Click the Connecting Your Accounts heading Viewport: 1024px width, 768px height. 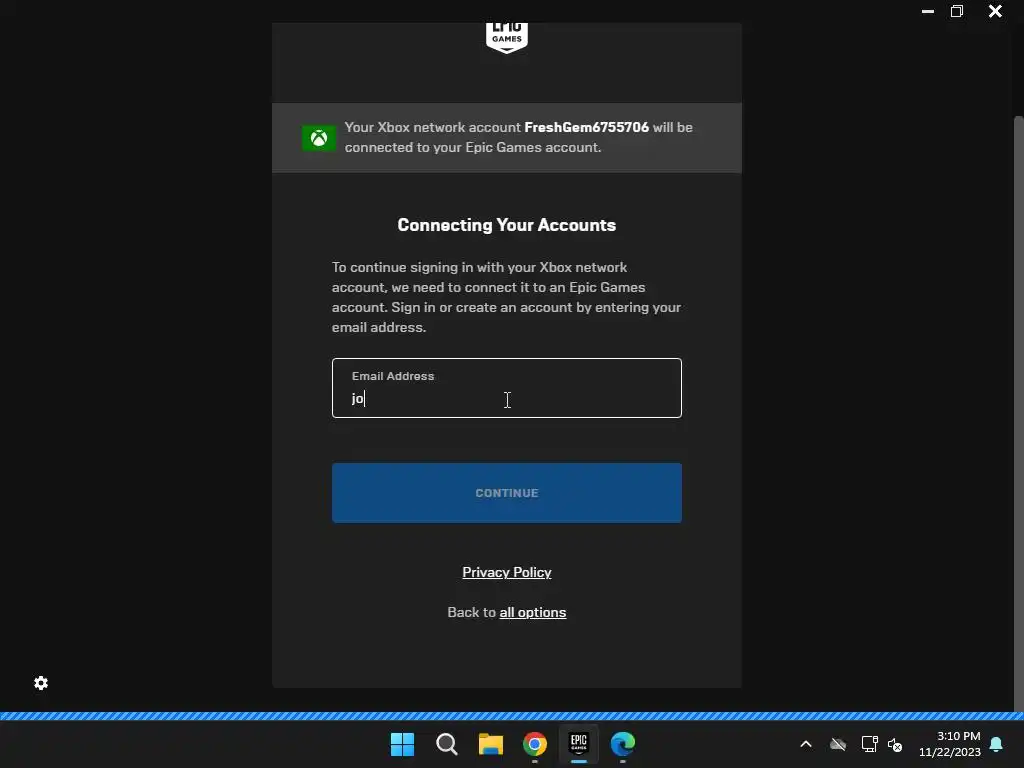coord(507,225)
